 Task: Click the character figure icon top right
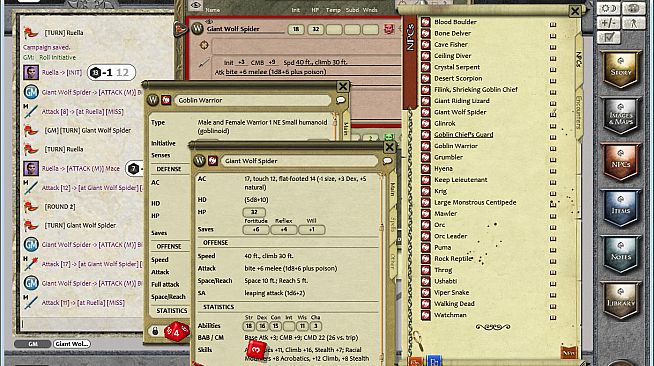pos(634,23)
